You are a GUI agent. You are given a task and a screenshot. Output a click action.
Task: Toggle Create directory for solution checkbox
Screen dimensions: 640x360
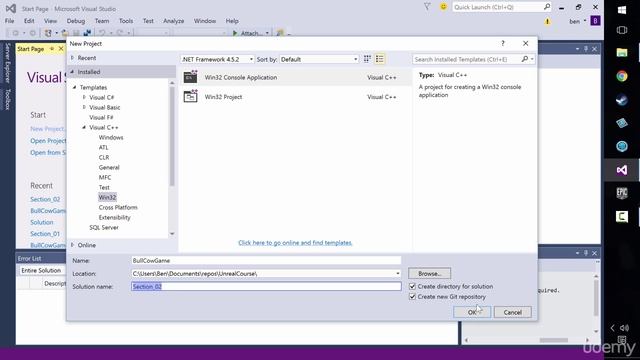click(x=412, y=286)
